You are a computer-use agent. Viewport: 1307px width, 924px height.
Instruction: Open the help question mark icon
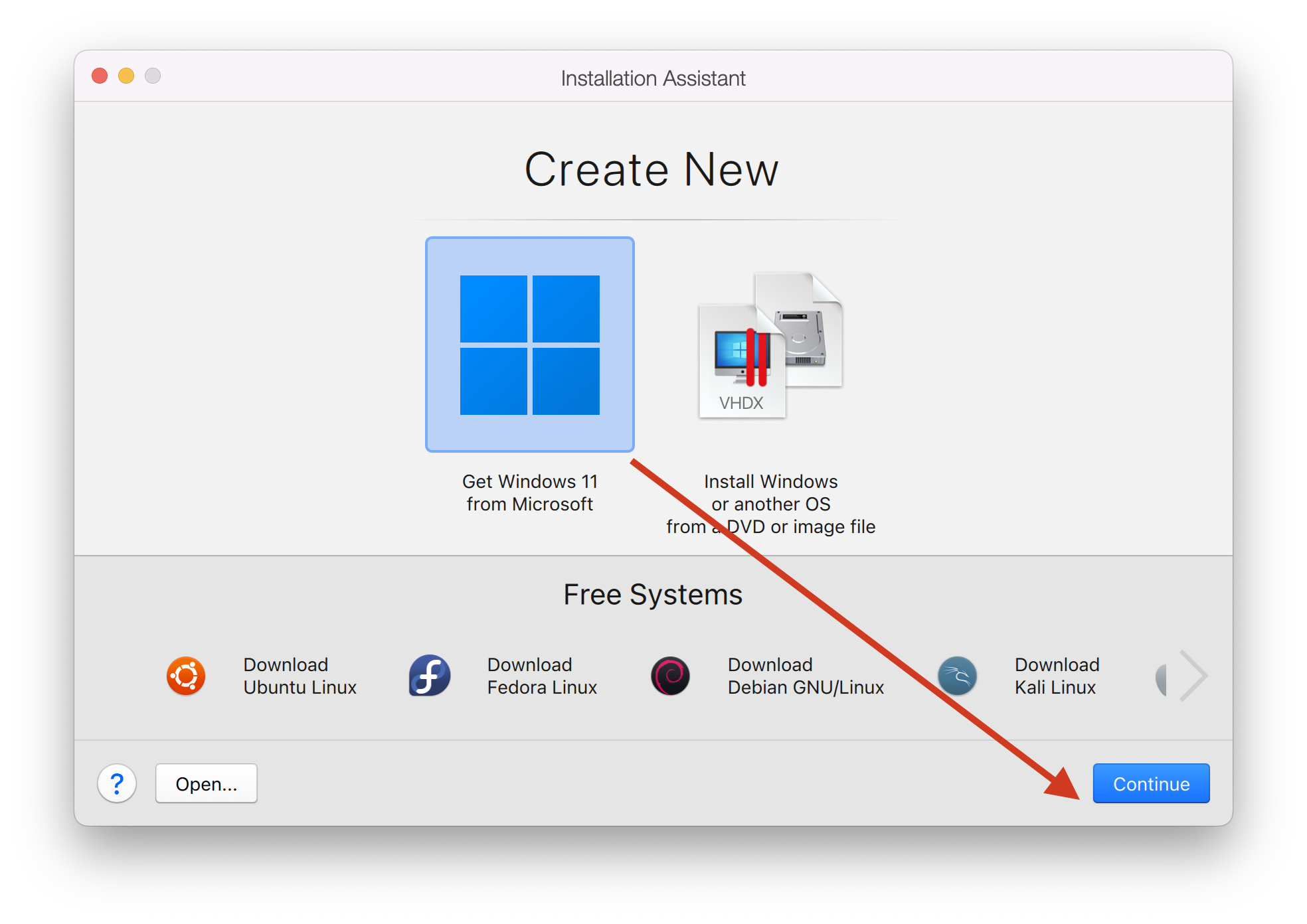coord(117,783)
